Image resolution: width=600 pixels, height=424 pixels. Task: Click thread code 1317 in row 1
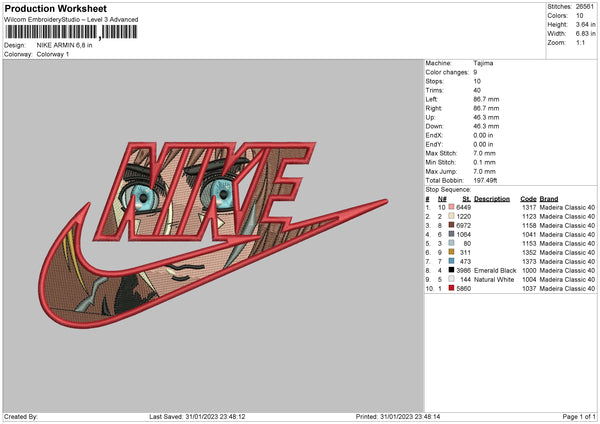[x=529, y=207]
